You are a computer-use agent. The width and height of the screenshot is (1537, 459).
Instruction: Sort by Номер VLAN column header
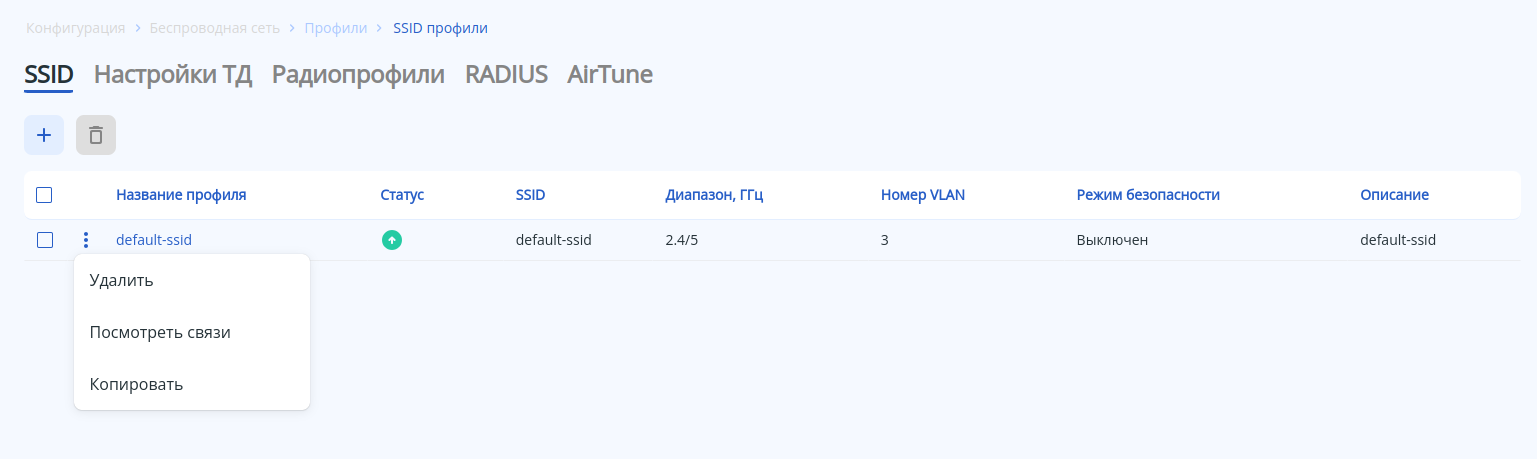pos(922,195)
